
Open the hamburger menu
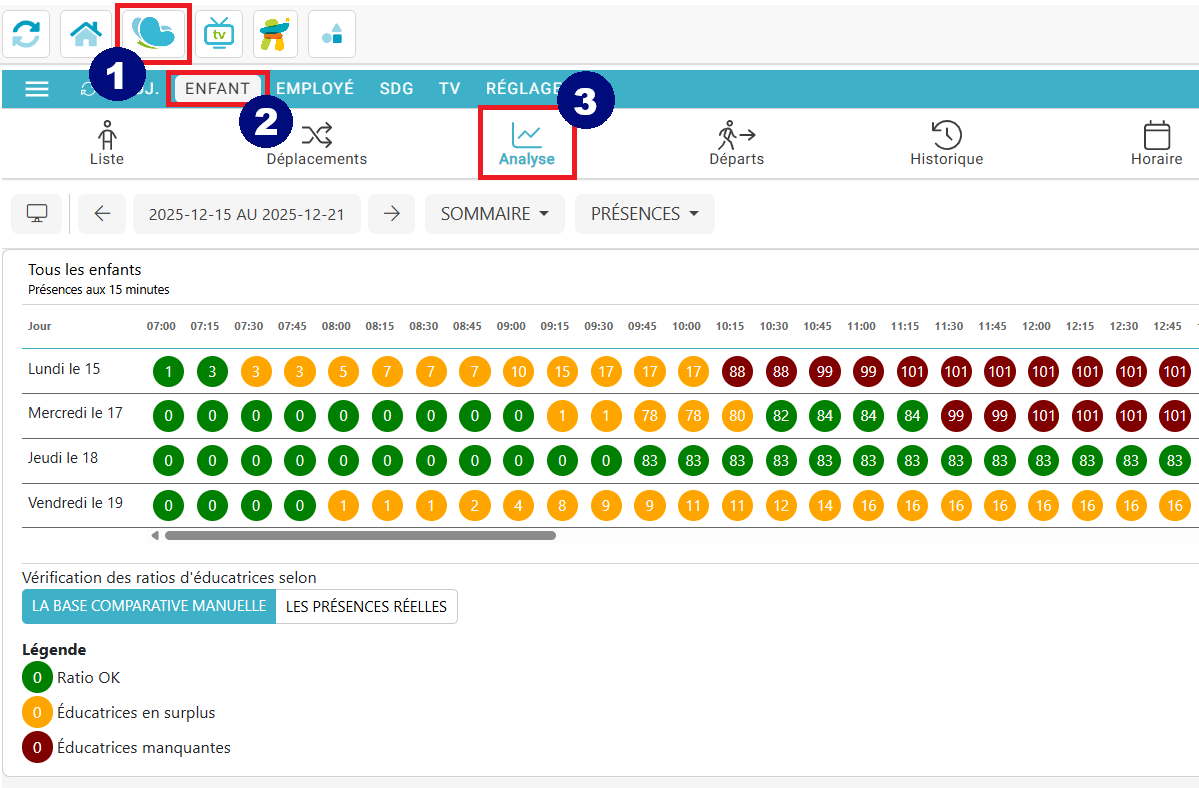[x=37, y=89]
